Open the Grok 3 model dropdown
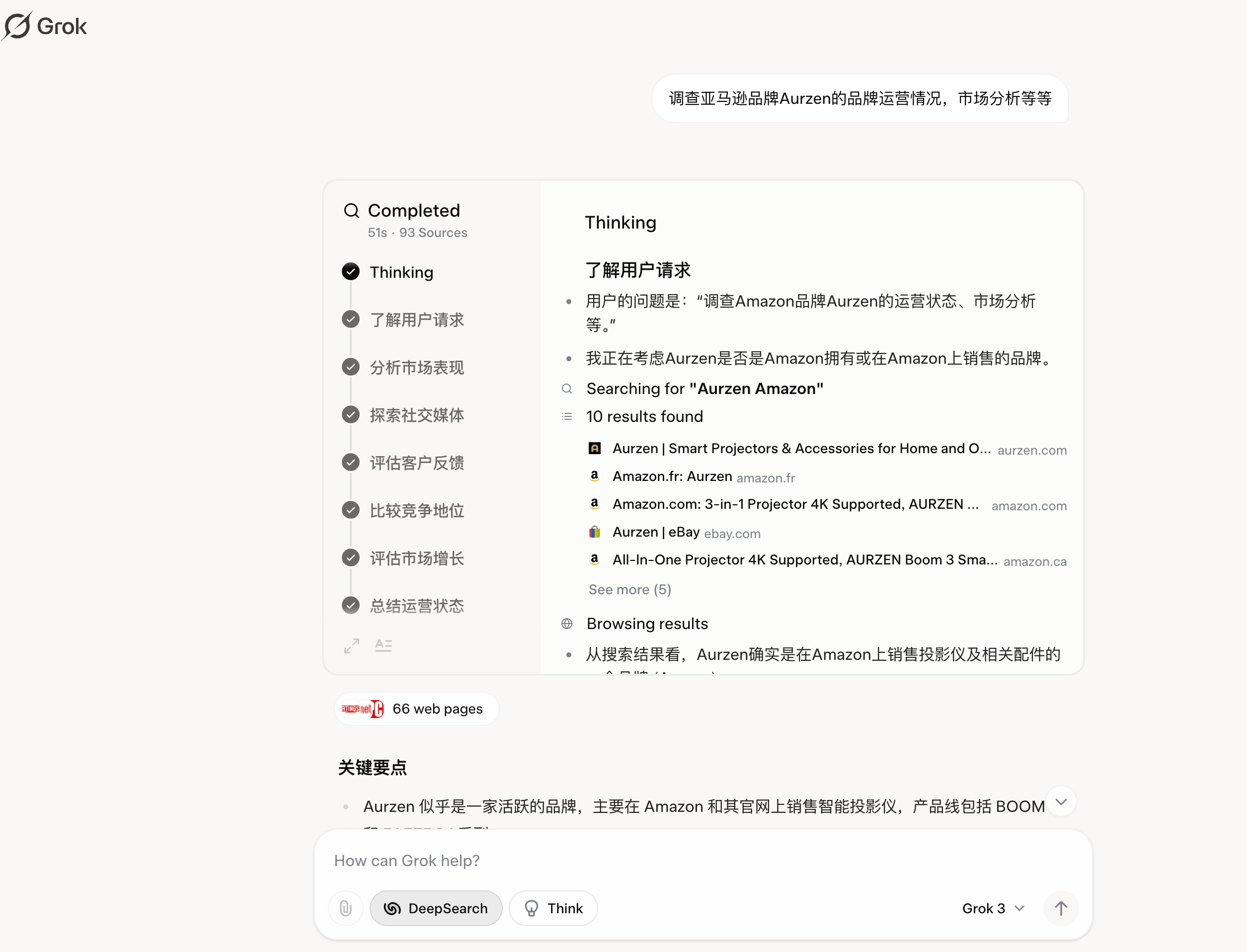 pos(993,908)
